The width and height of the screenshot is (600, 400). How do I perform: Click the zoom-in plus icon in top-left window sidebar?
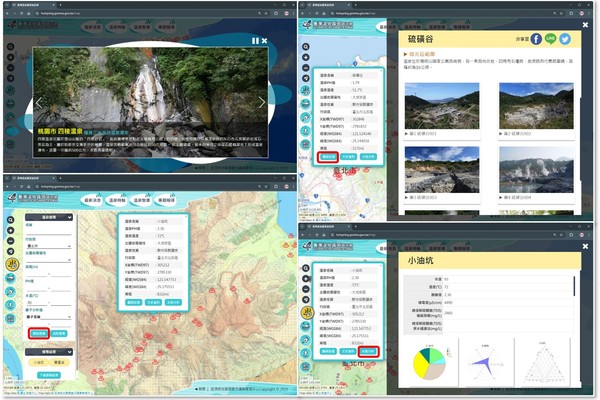tap(10, 57)
